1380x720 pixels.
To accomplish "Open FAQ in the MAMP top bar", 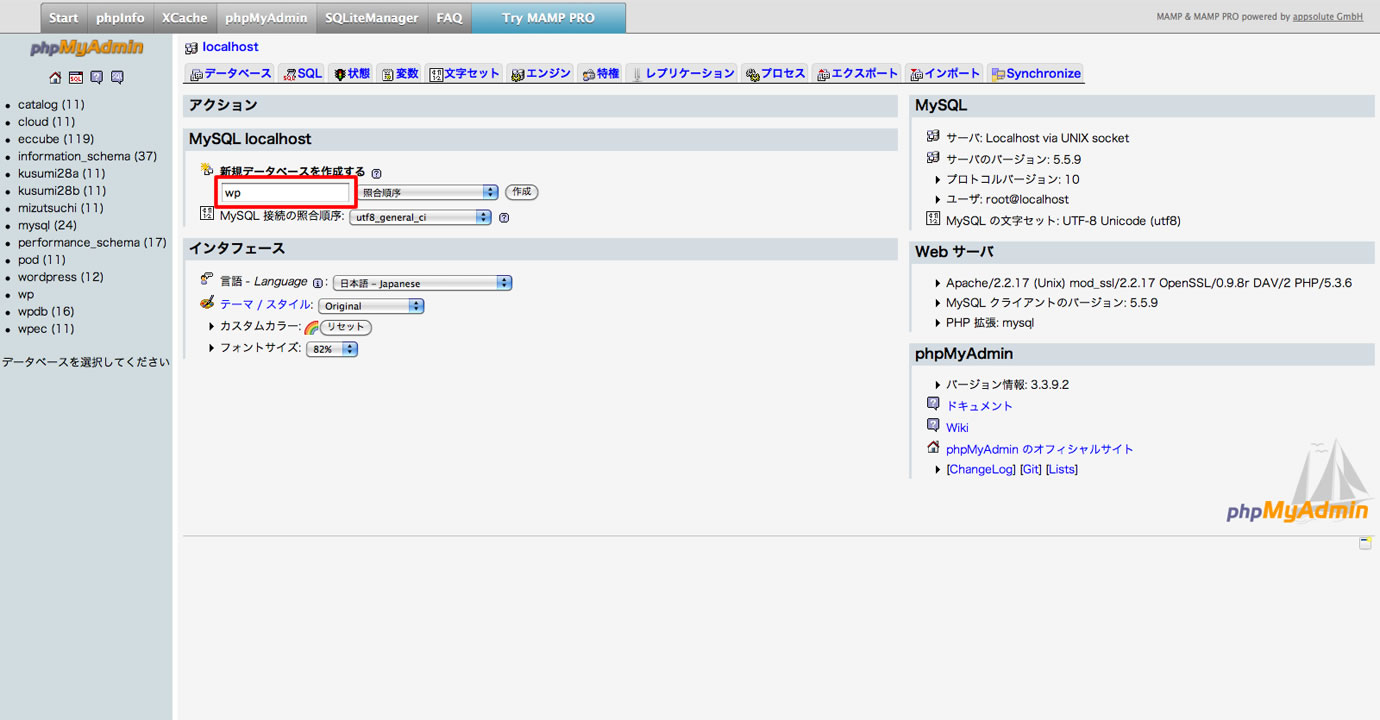I will click(449, 18).
